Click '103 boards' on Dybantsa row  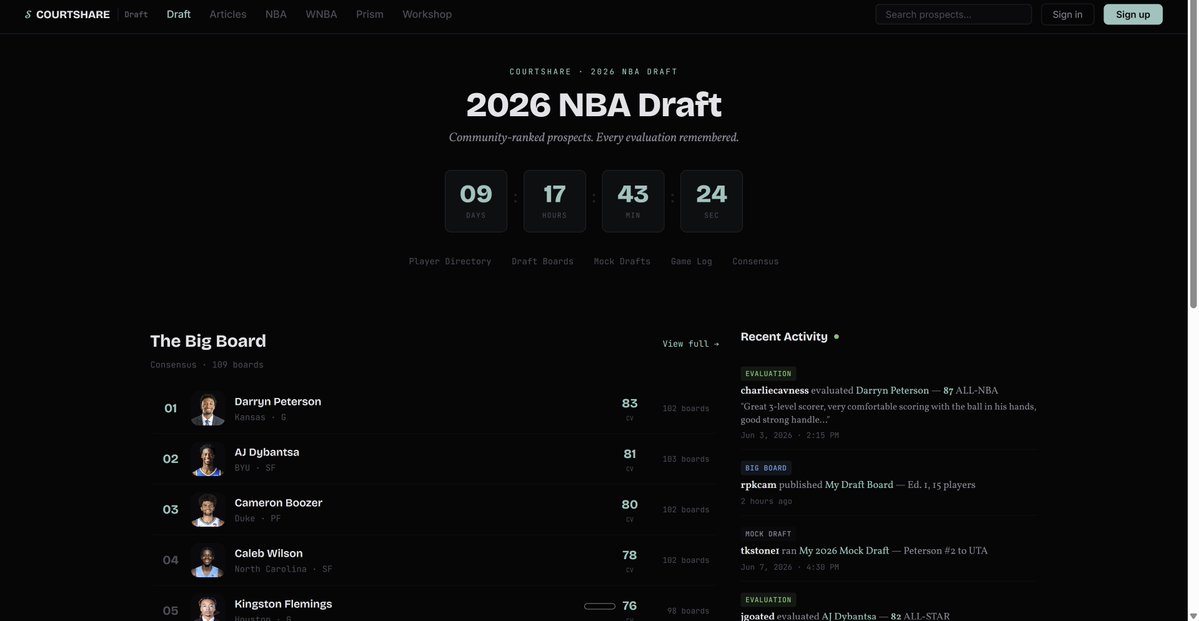[685, 459]
